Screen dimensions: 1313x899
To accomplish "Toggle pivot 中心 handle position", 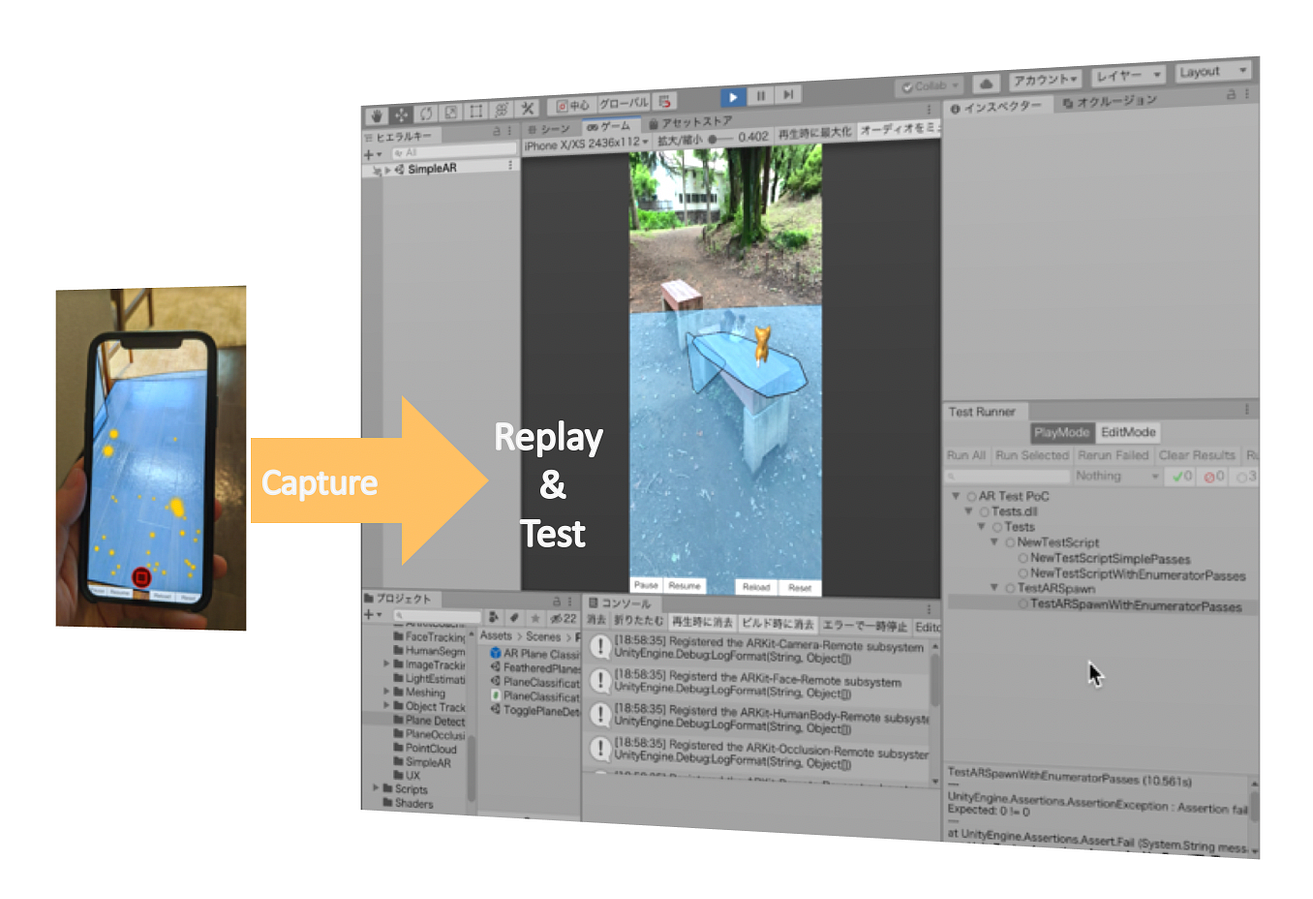I will 573,104.
